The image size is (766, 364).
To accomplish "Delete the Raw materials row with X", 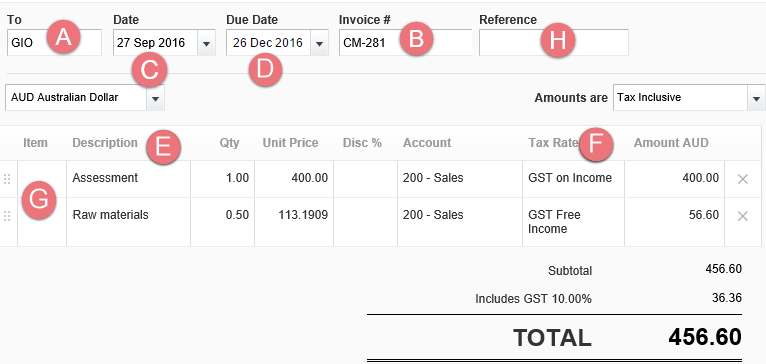I will tap(743, 216).
